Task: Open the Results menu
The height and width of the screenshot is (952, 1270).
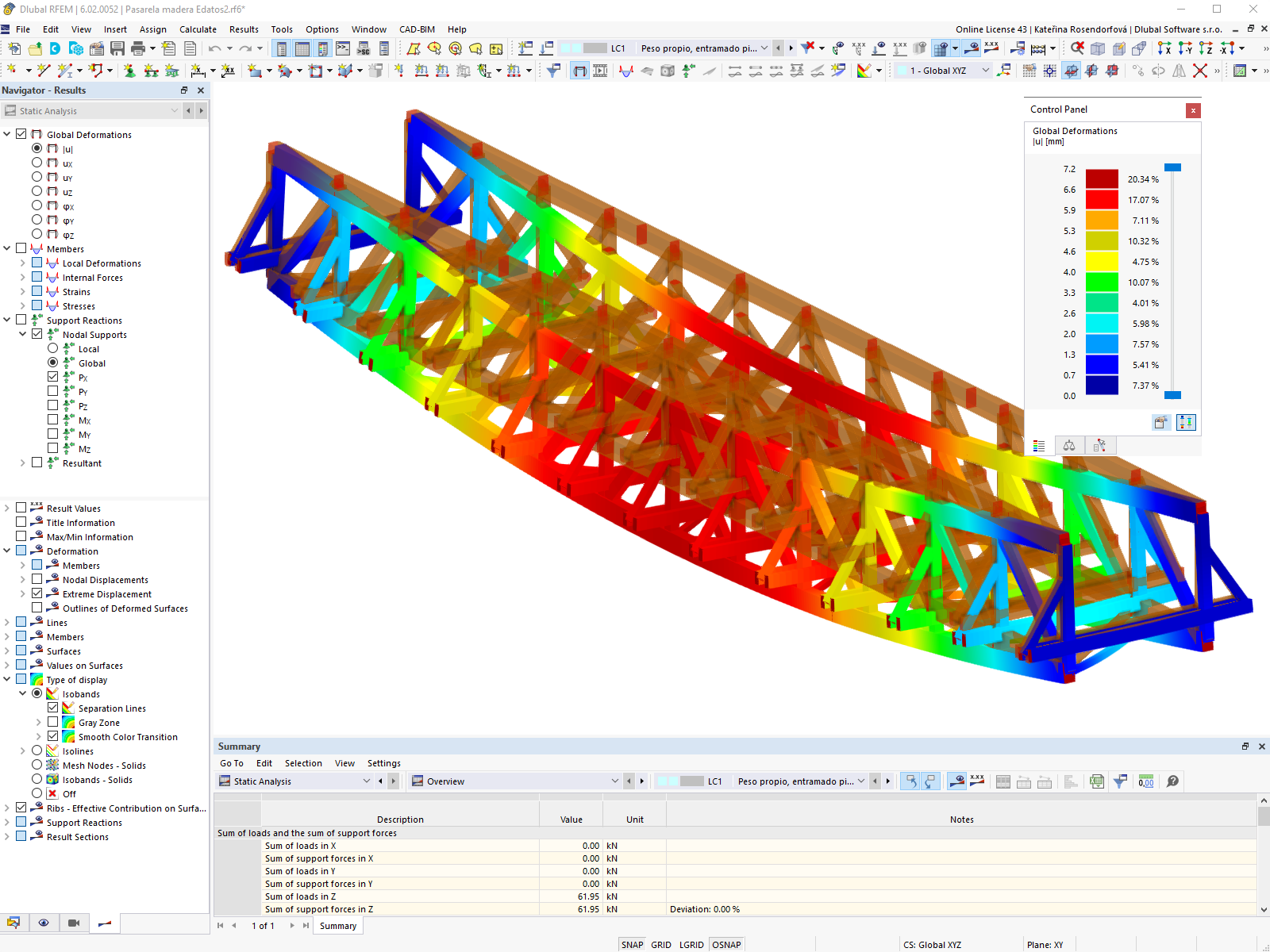Action: (x=244, y=29)
